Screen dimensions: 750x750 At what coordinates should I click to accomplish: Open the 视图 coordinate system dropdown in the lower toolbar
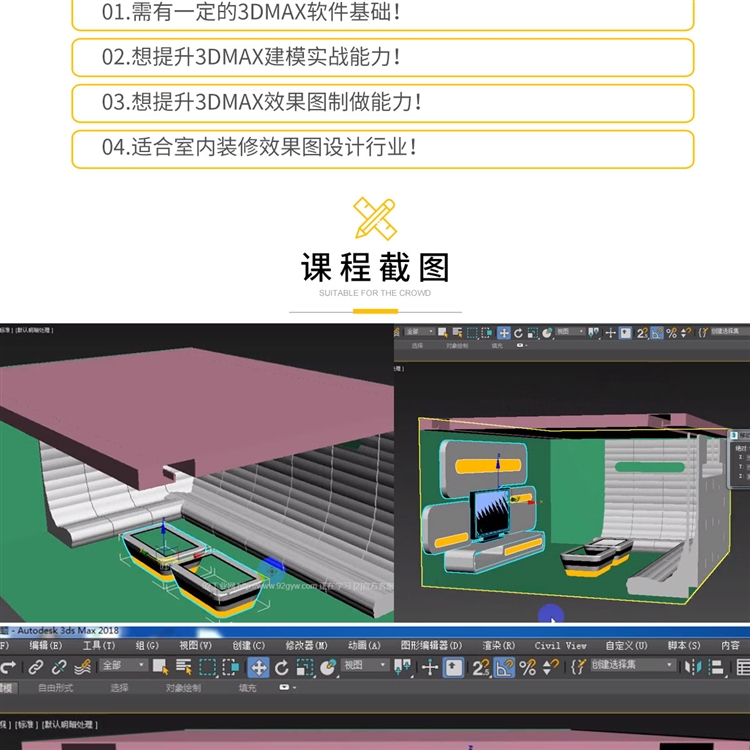tap(365, 665)
